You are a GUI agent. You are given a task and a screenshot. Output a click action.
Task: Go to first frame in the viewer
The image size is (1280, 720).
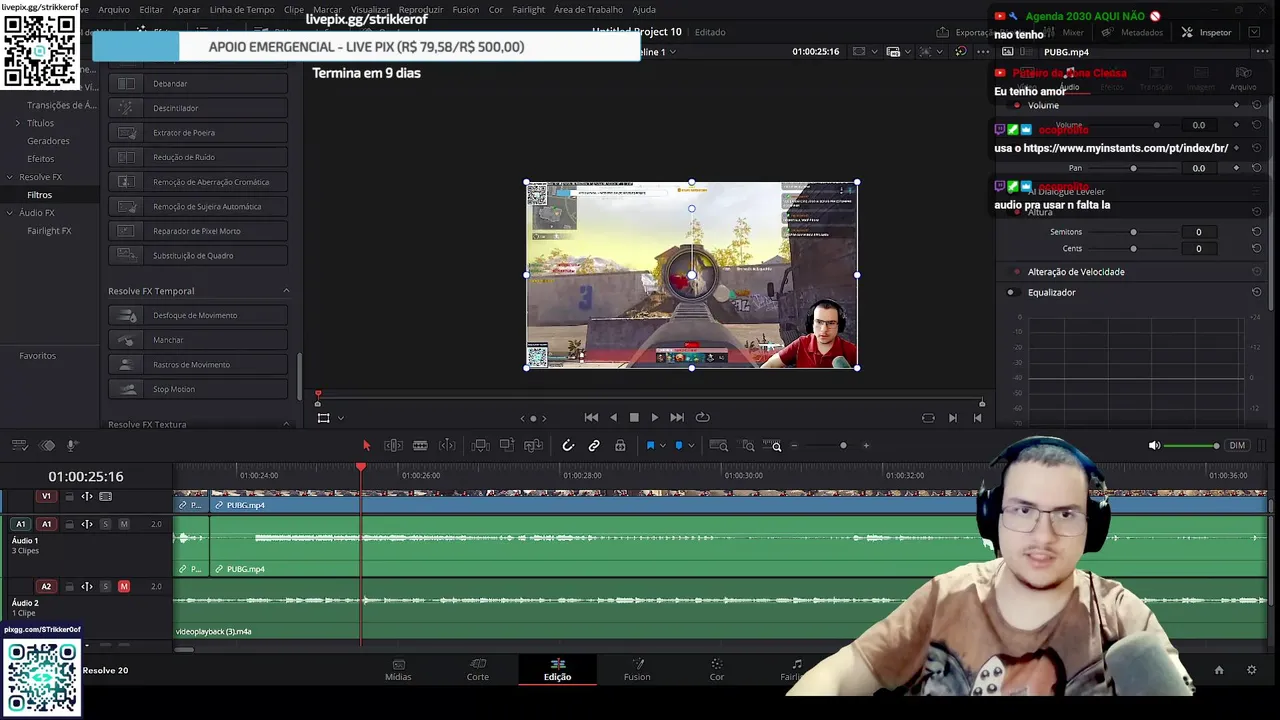591,418
